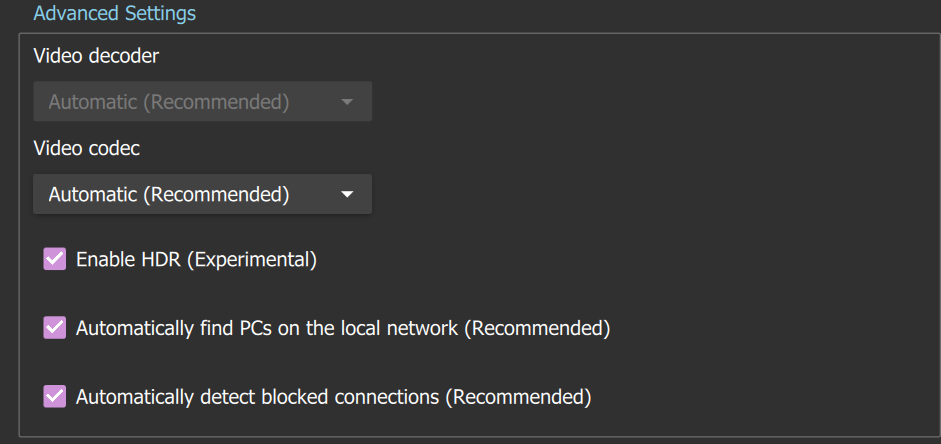Click the words 'local network' in the middle option

405,328
